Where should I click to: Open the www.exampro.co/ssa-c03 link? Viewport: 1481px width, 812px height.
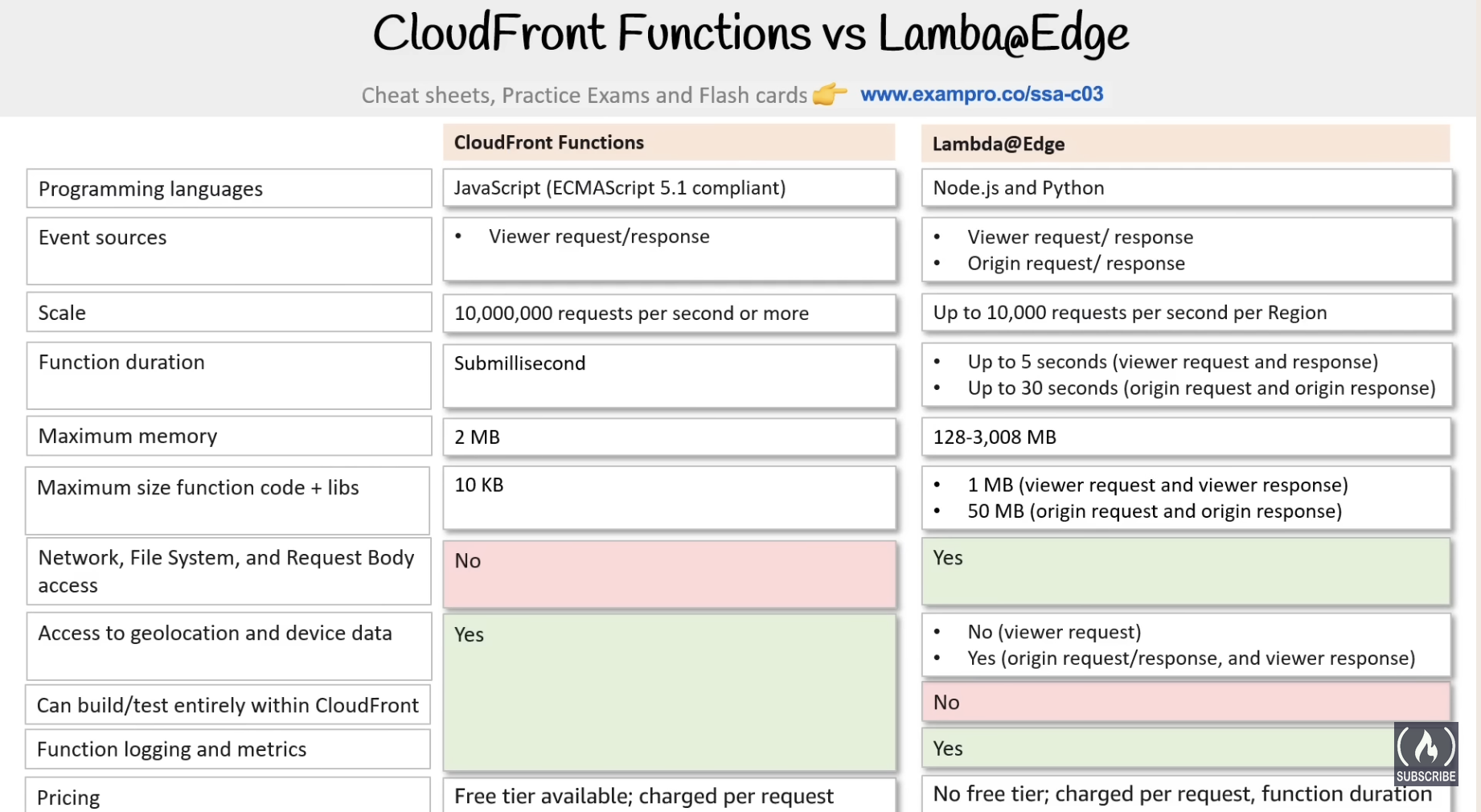[982, 95]
